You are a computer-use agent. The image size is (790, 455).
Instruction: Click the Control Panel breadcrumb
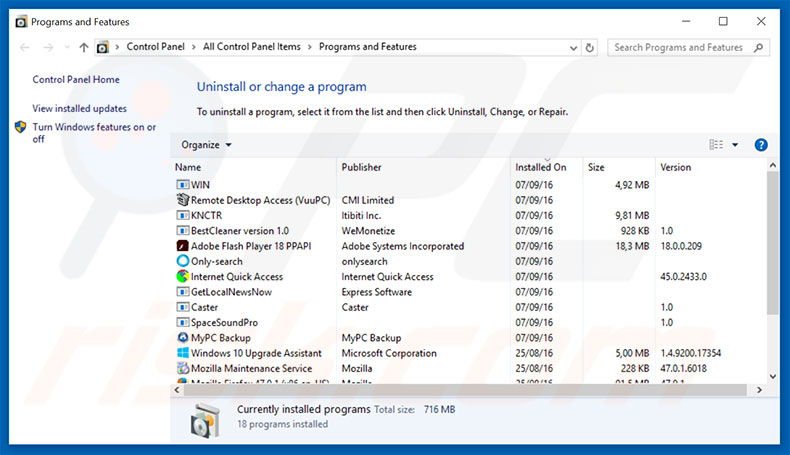point(155,47)
